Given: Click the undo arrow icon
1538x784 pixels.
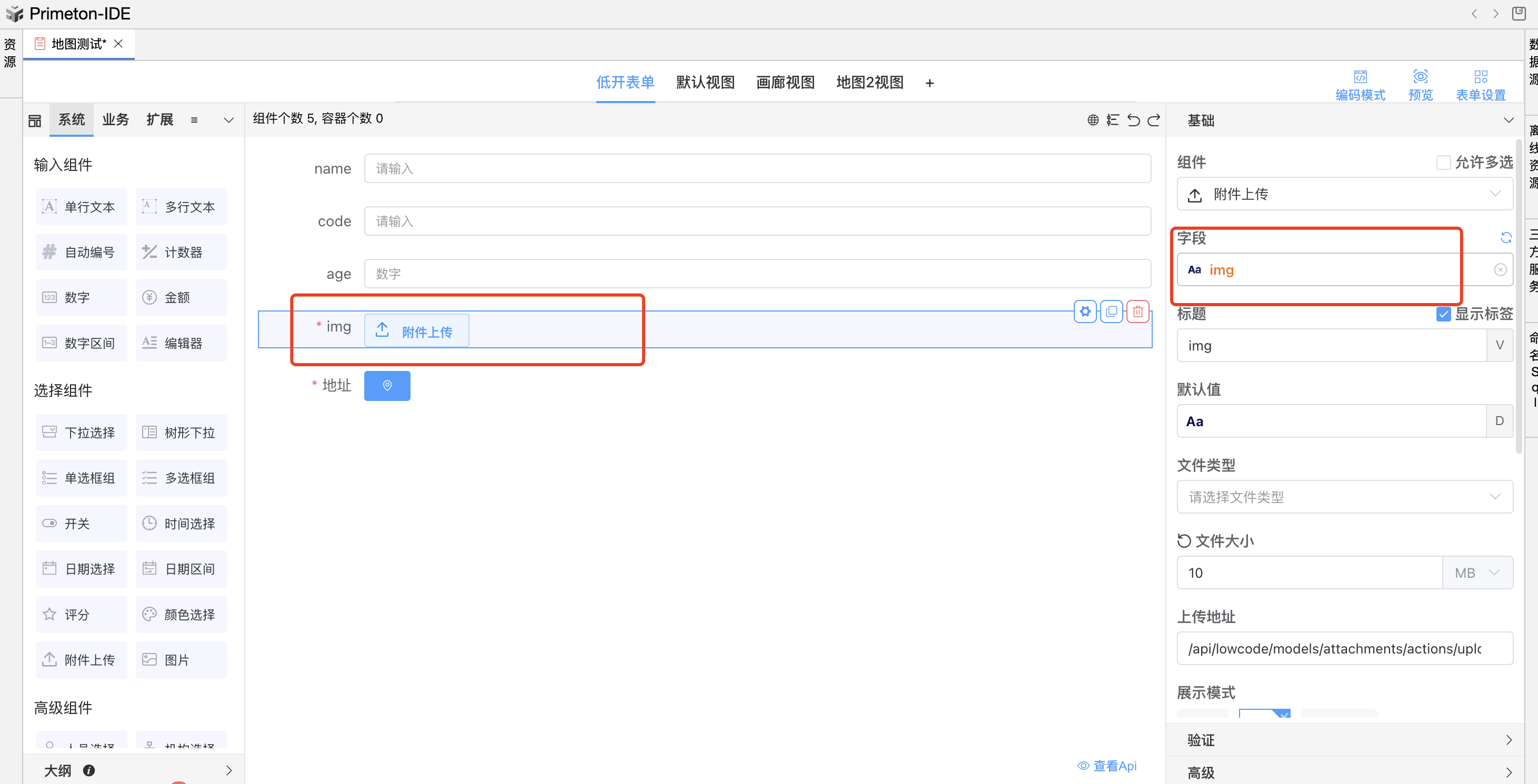Looking at the screenshot, I should tap(1133, 120).
